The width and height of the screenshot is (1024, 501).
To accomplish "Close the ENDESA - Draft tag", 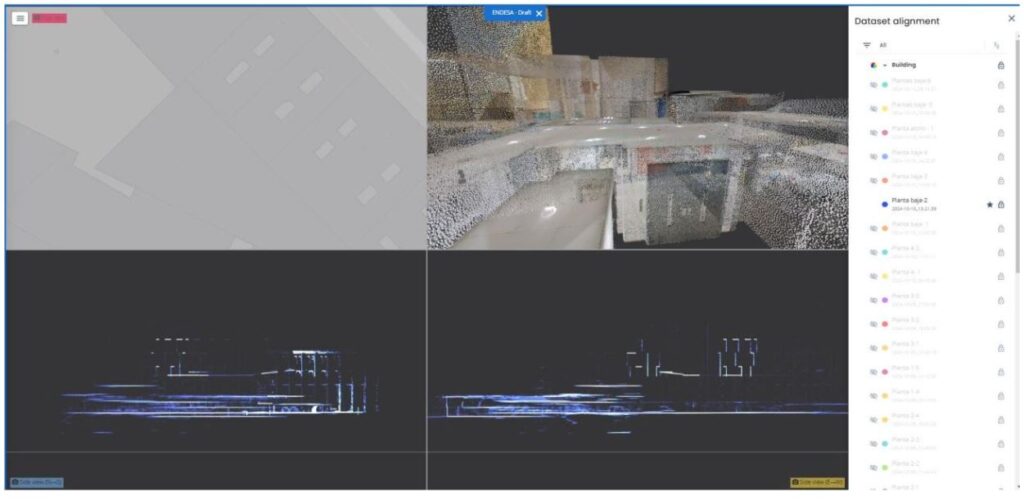I will (539, 13).
